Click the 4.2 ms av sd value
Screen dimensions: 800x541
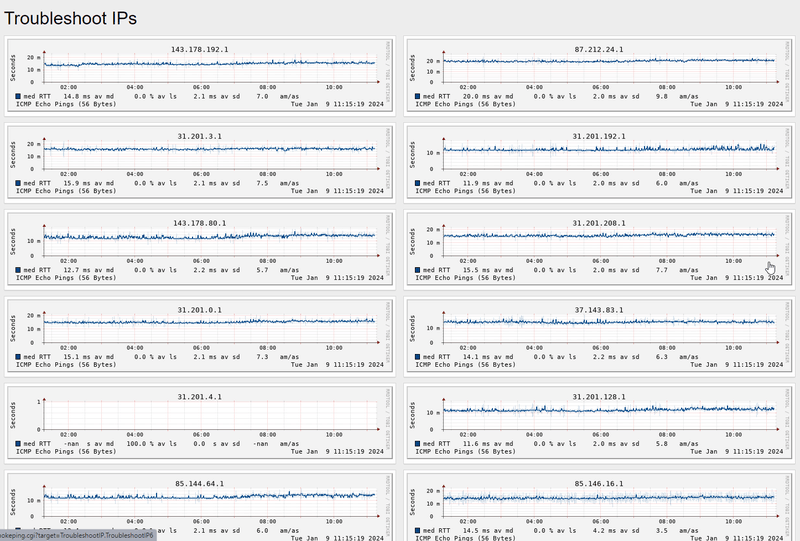616,530
